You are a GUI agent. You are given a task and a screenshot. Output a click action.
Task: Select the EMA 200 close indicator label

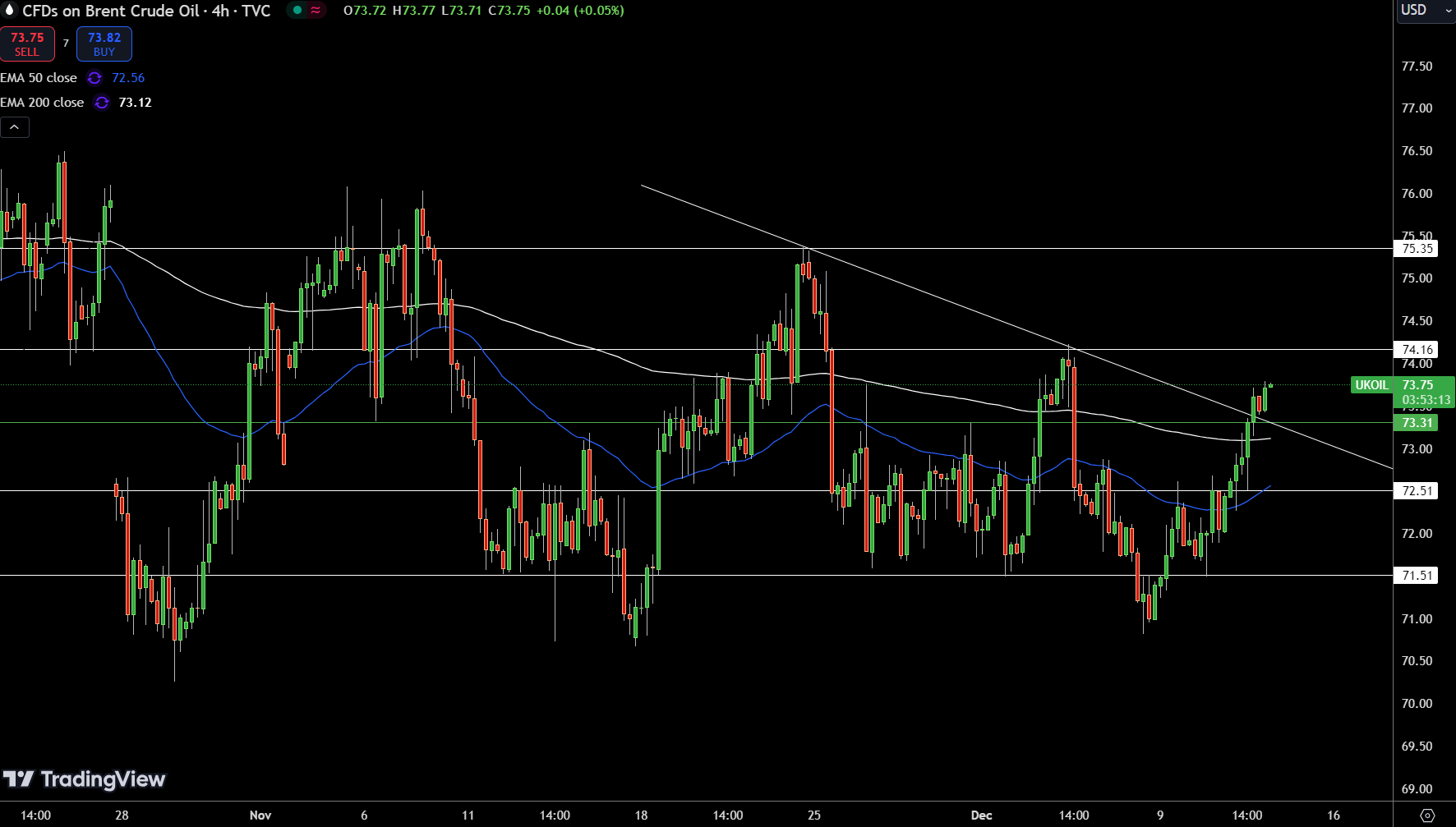(42, 103)
